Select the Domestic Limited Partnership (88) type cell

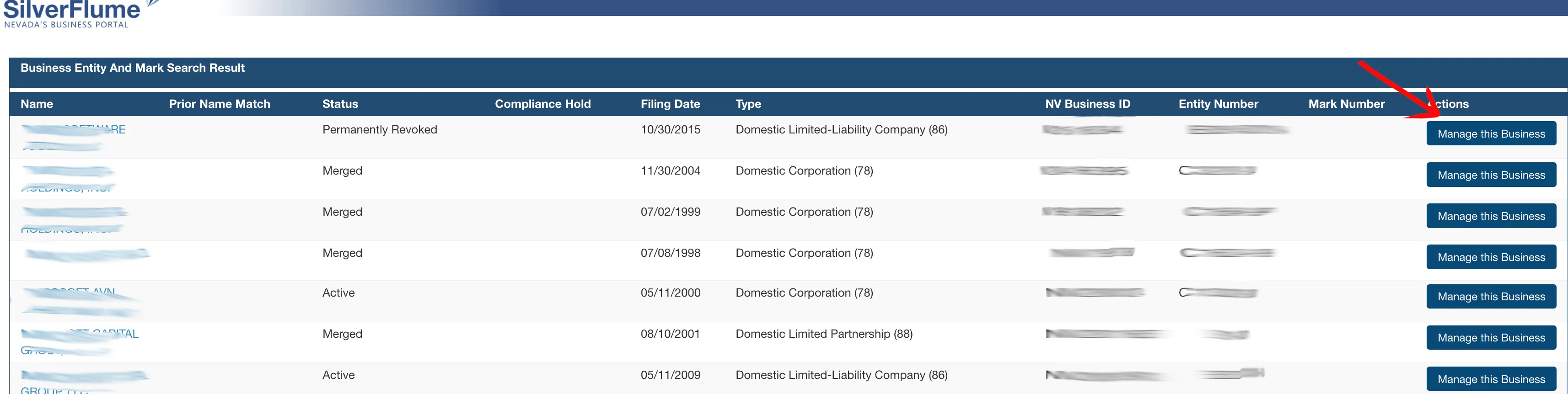[x=823, y=334]
